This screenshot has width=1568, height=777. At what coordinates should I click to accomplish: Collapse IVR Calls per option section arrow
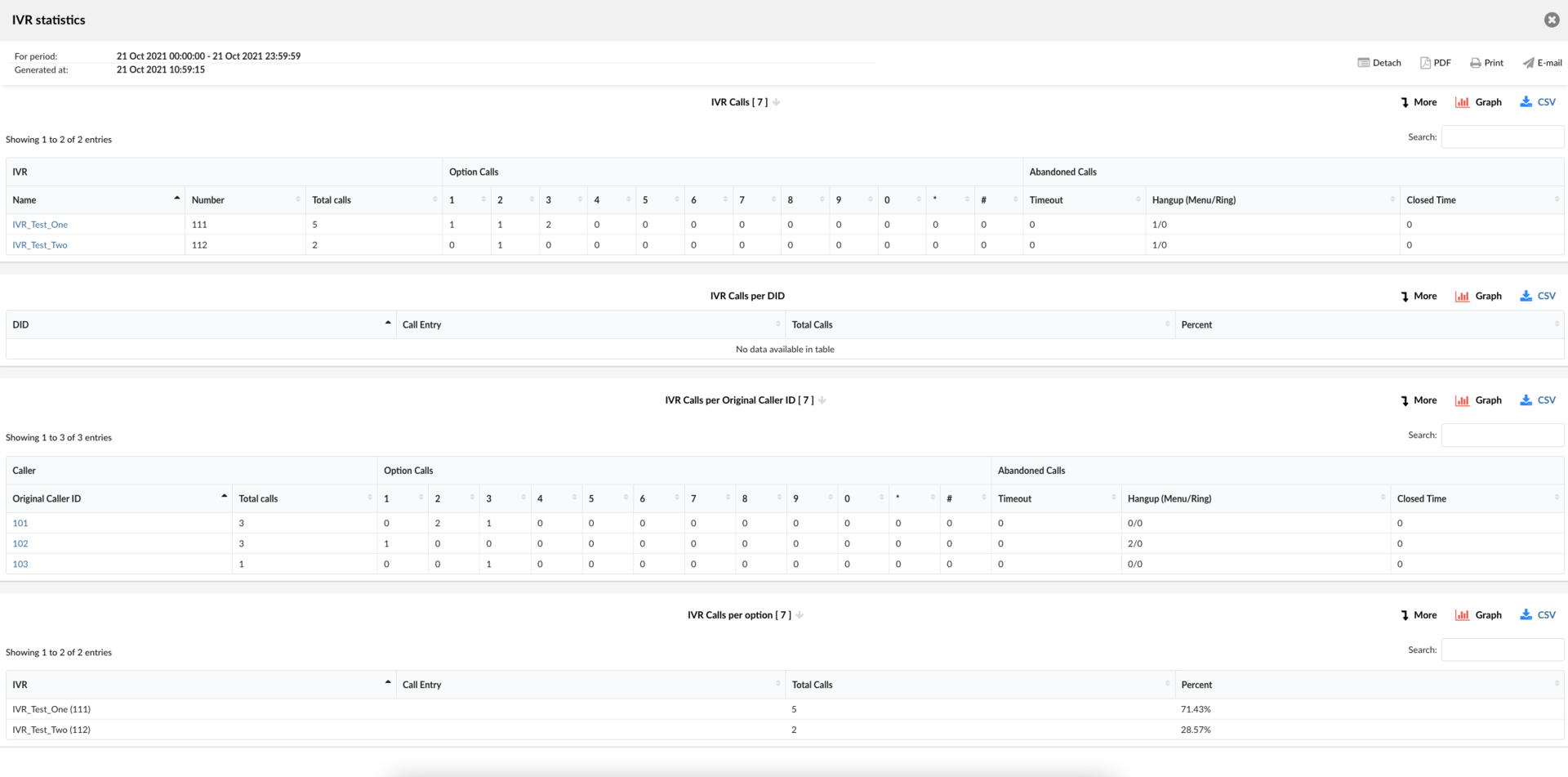click(x=800, y=615)
